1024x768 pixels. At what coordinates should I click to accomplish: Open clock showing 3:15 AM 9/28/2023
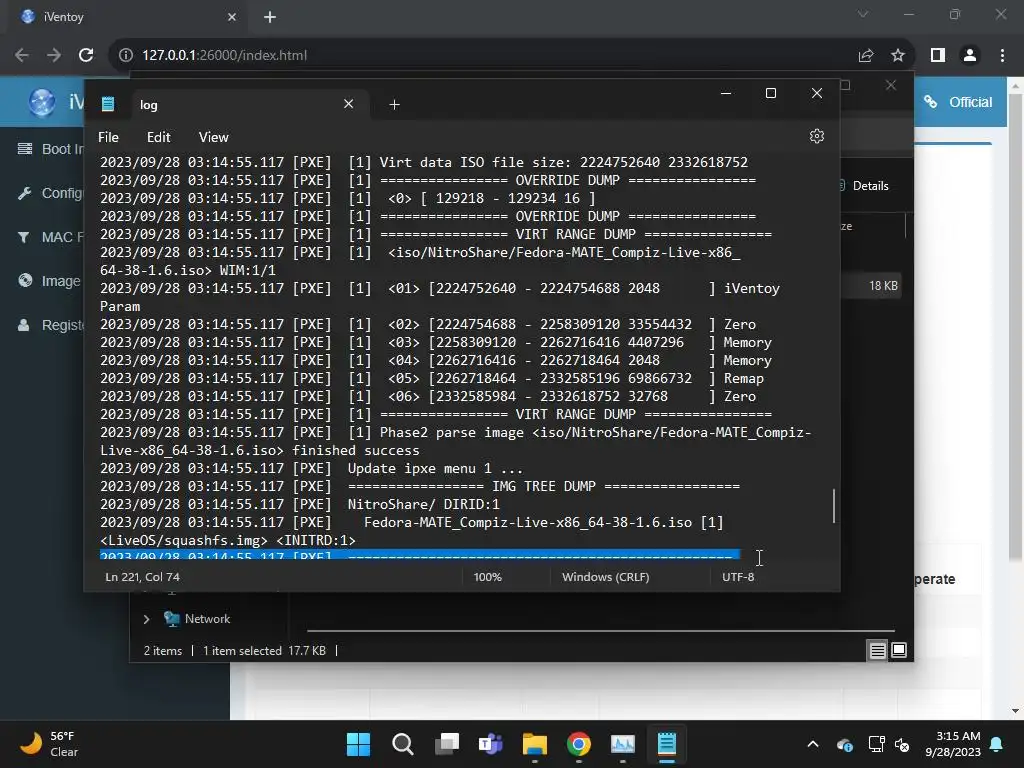953,744
